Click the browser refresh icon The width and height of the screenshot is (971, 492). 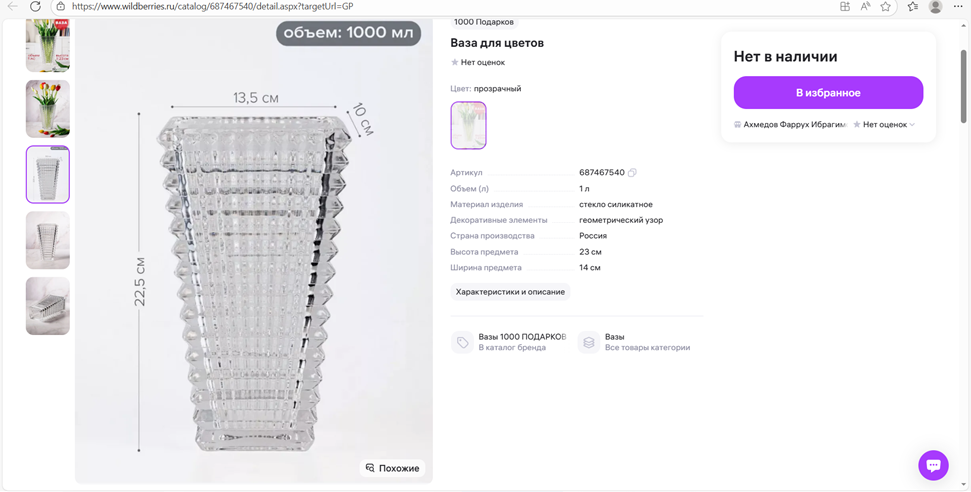[x=35, y=6]
